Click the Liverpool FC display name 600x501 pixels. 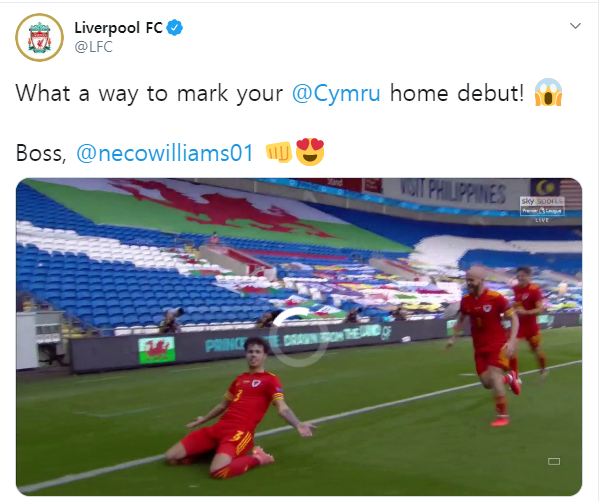click(119, 28)
